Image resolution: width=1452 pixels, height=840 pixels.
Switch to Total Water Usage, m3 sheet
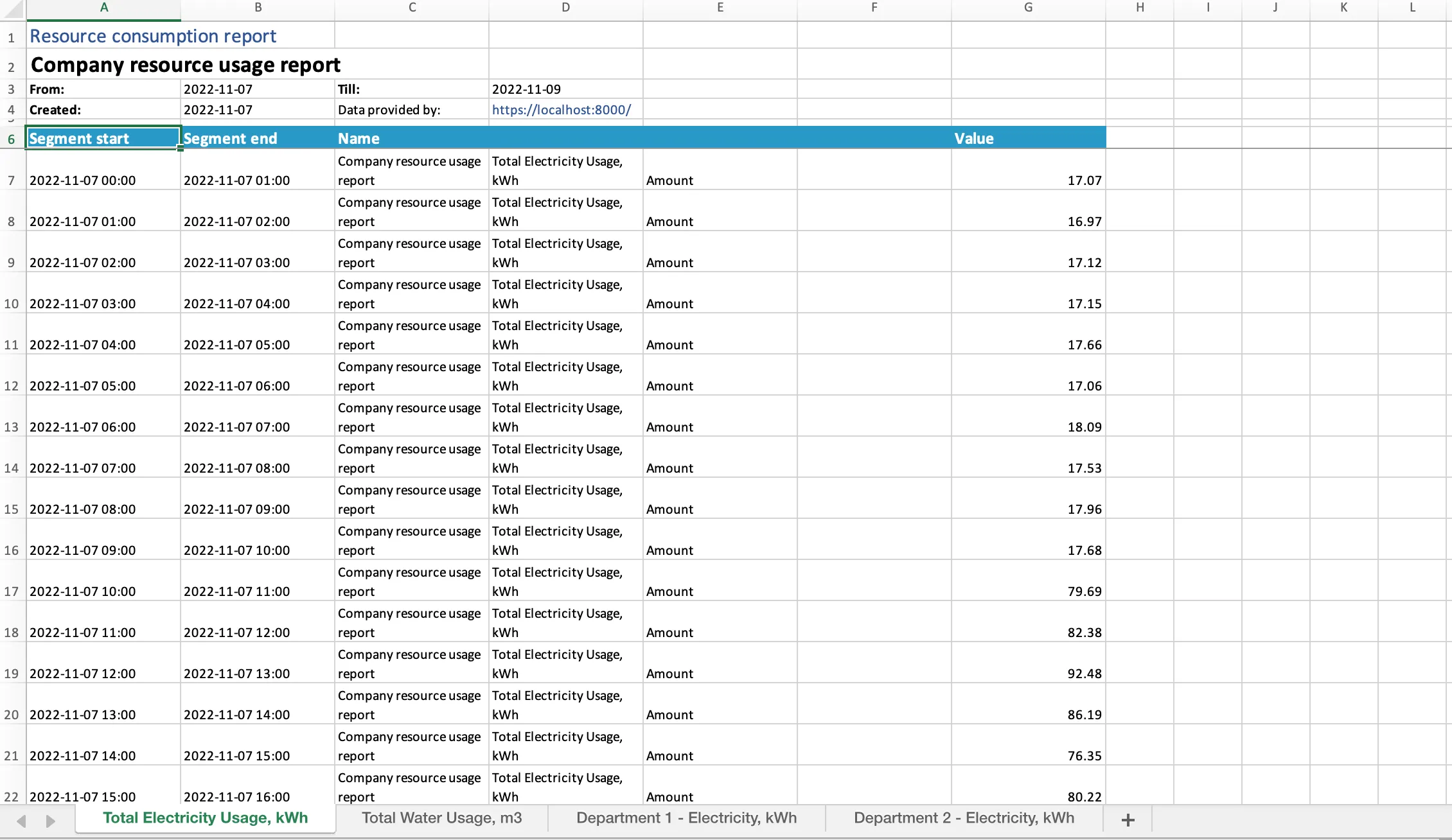tap(441, 818)
